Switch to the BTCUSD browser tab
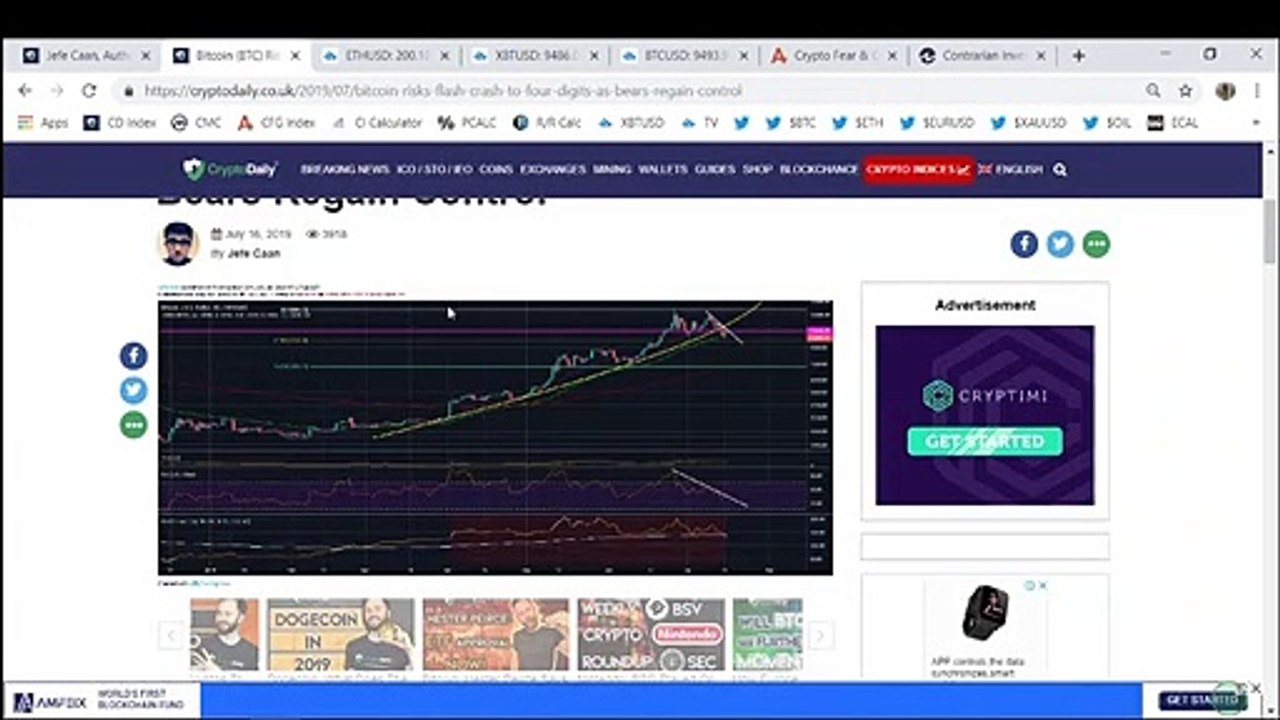Viewport: 1280px width, 720px height. pyautogui.click(x=685, y=56)
